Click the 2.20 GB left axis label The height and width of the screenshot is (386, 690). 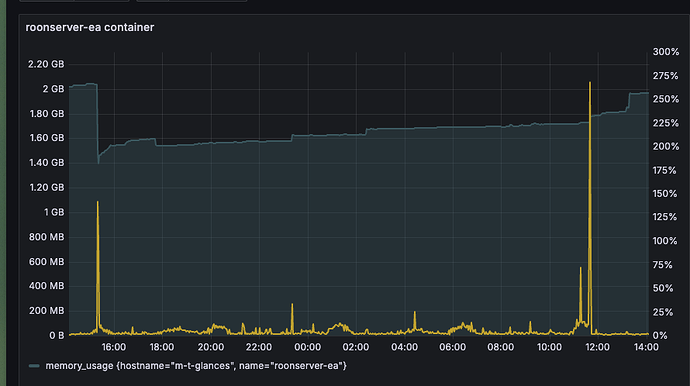46,64
